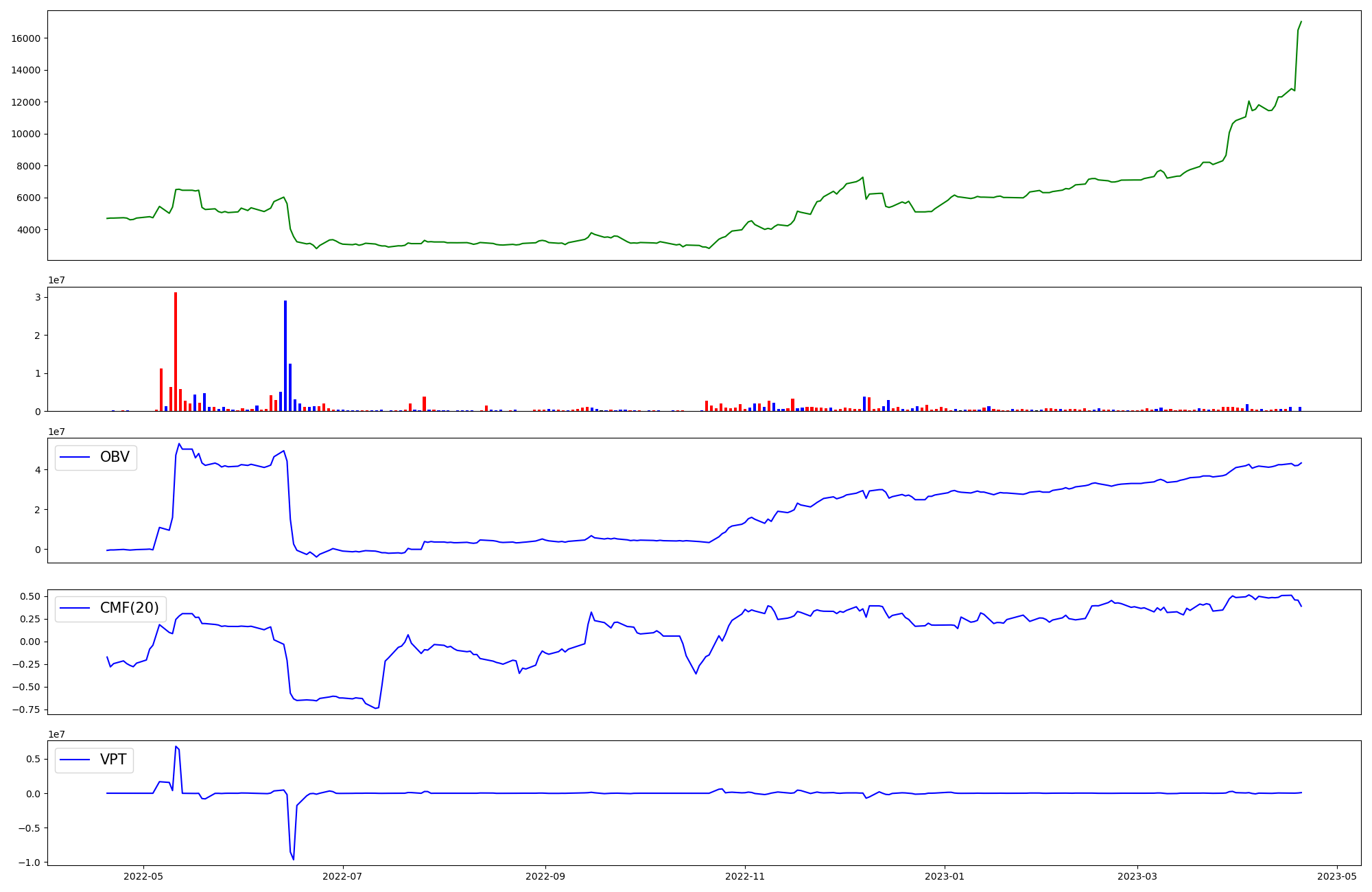
Task: Click the VPT legend label
Action: click(x=113, y=760)
